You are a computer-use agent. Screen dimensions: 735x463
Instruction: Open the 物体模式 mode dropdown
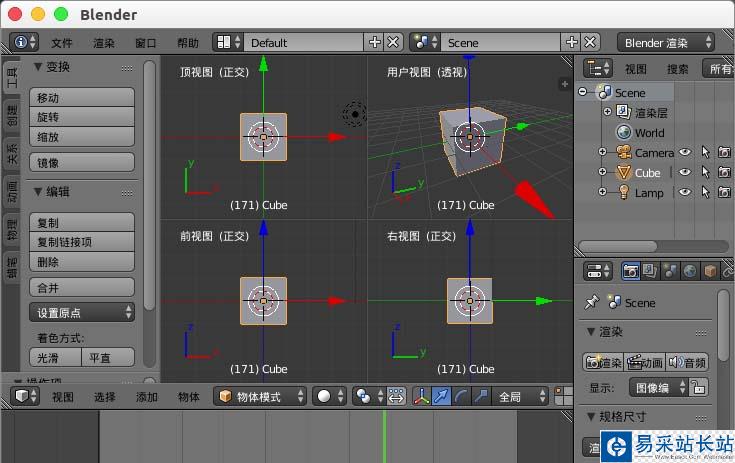(x=260, y=396)
